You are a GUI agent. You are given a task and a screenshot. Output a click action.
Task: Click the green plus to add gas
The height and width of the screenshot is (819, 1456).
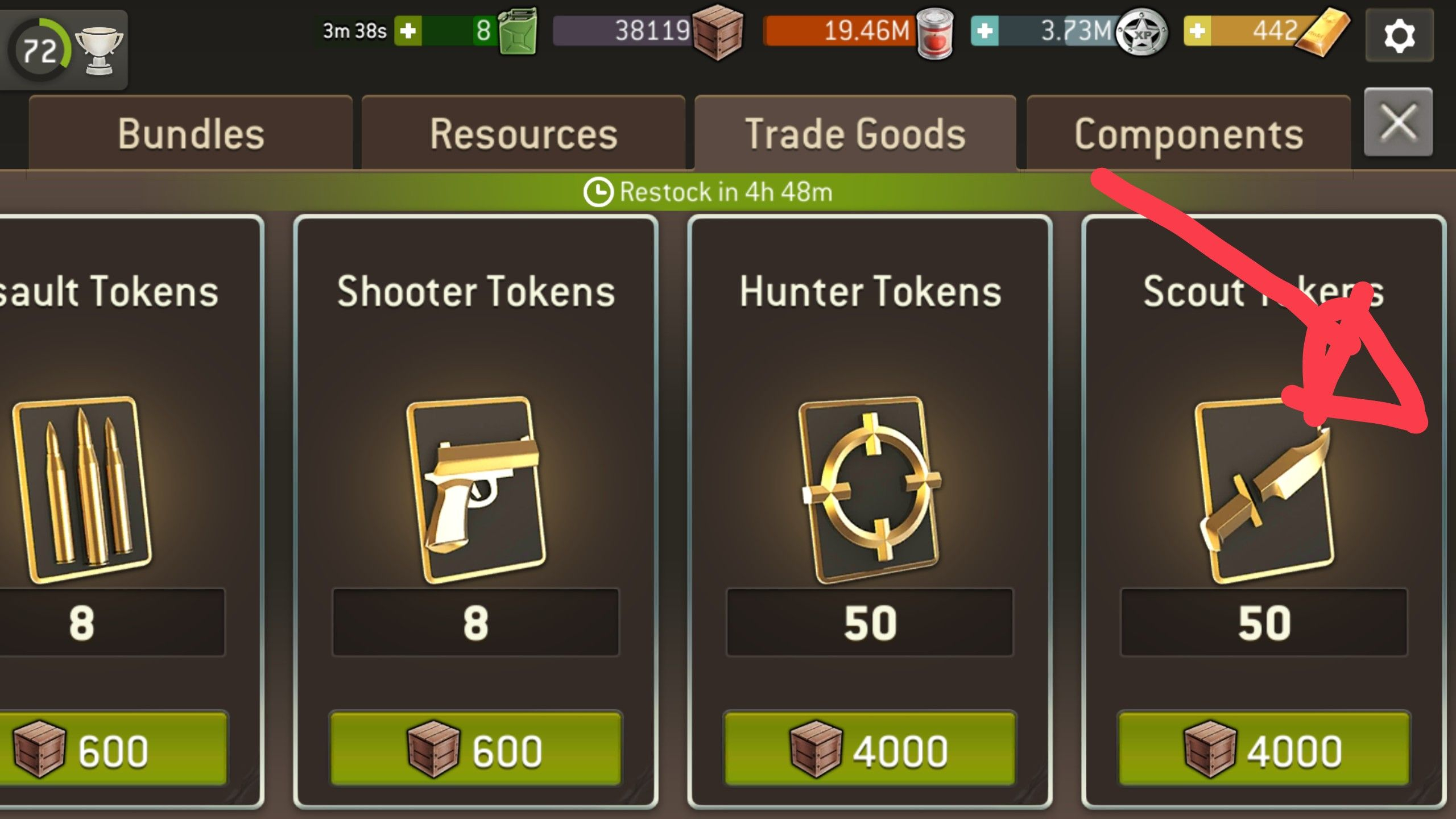(408, 31)
